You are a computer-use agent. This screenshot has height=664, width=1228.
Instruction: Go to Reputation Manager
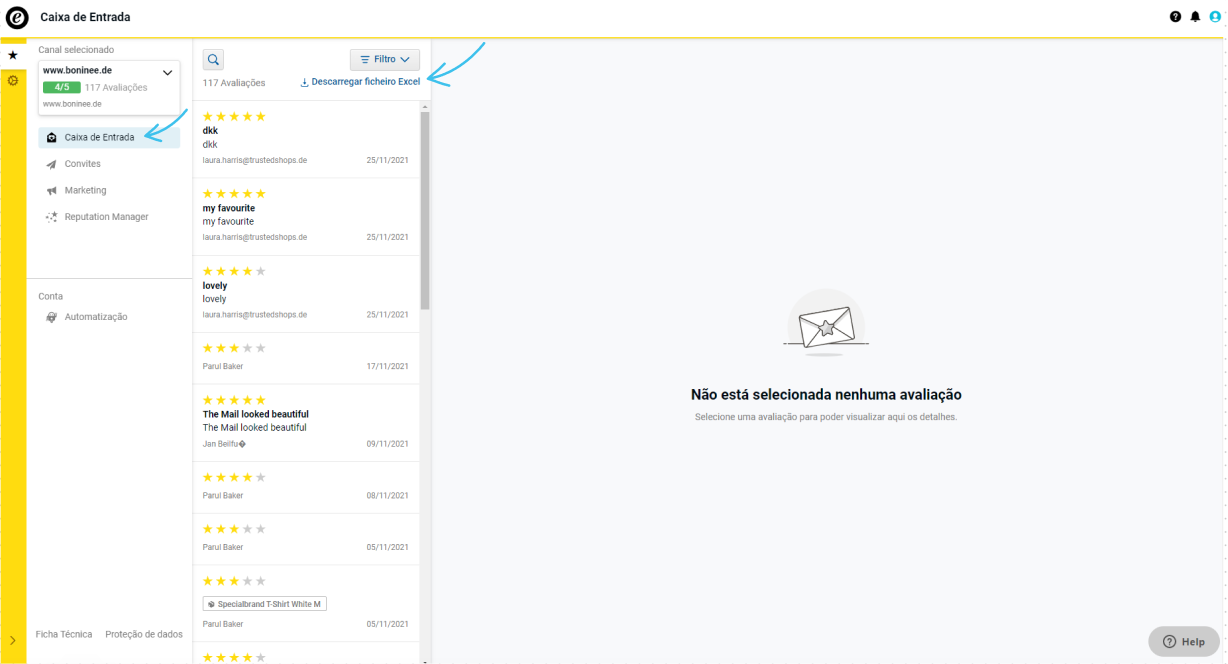pyautogui.click(x=106, y=217)
